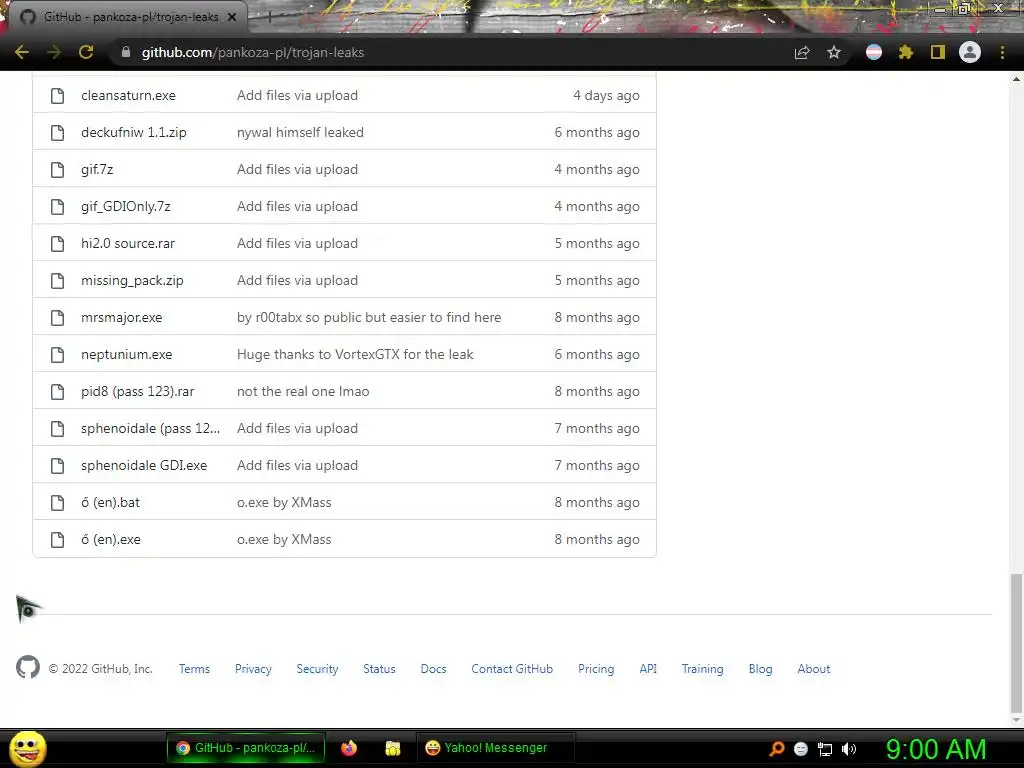Click the volume speaker tray icon
This screenshot has width=1024, height=768.
click(x=849, y=749)
